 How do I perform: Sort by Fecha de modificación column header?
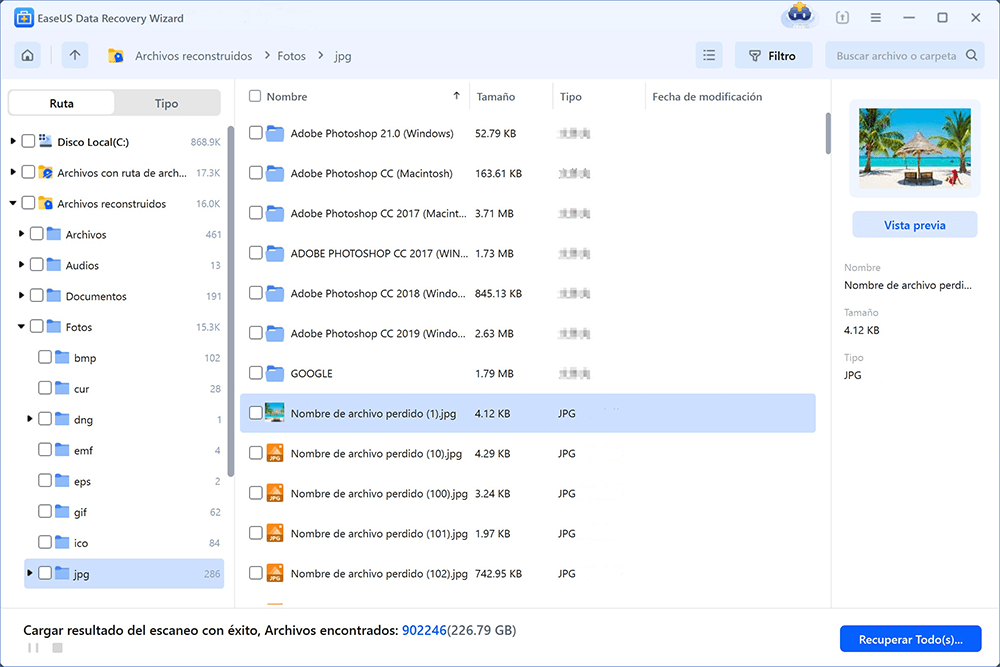(707, 96)
